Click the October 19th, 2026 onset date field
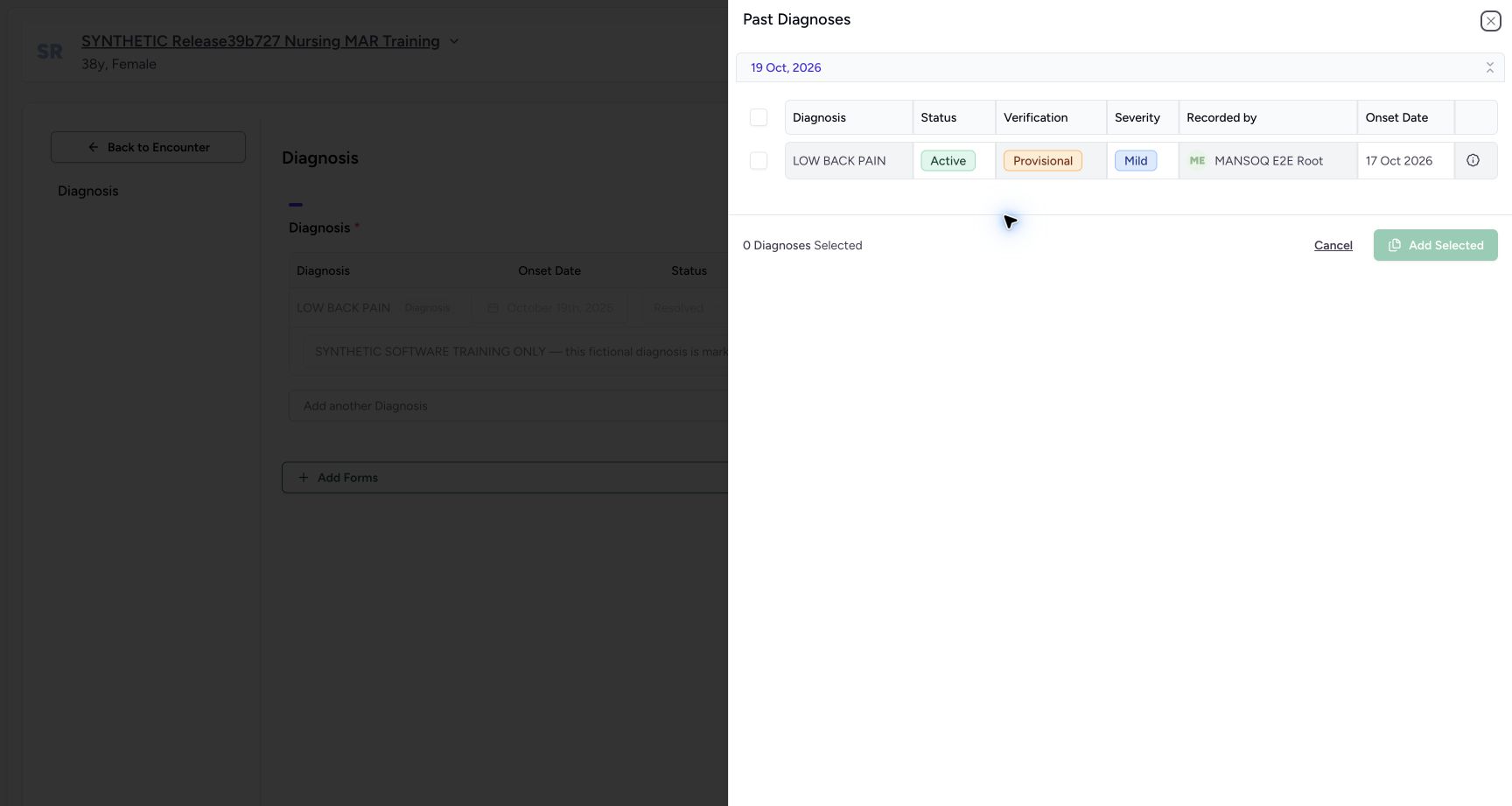1512x806 pixels. point(549,308)
